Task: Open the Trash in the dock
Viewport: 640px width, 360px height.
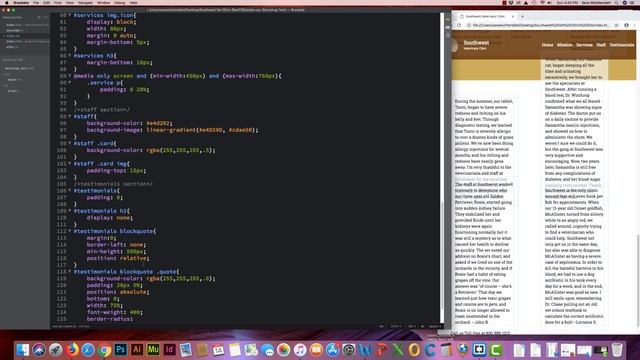Action: tap(617, 350)
